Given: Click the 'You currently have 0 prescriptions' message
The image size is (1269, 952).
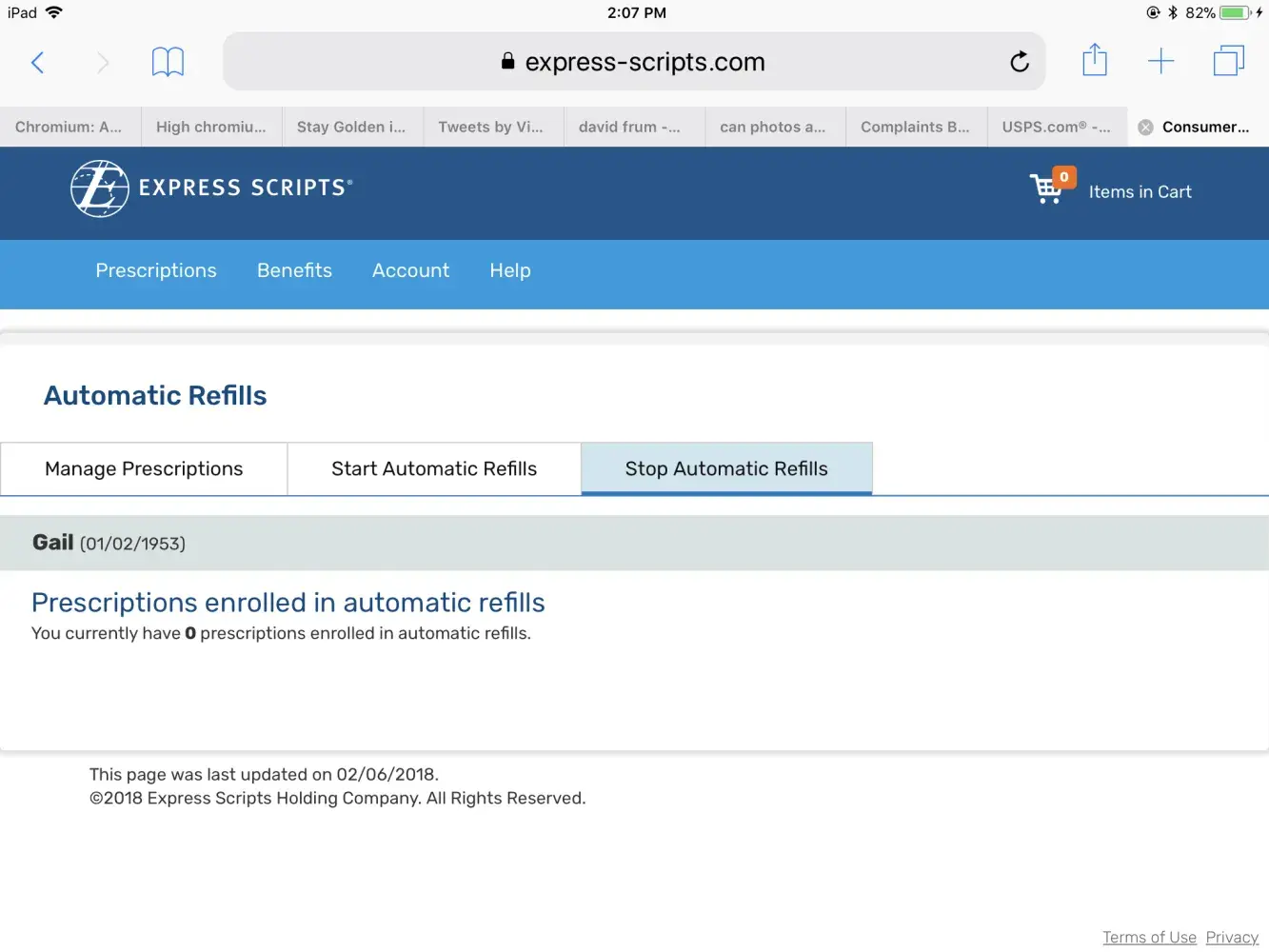Looking at the screenshot, I should click(x=282, y=633).
